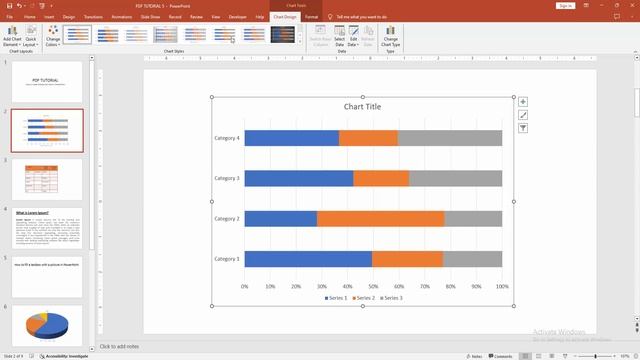640x360 pixels.
Task: Open the File tab
Action: click(9, 17)
